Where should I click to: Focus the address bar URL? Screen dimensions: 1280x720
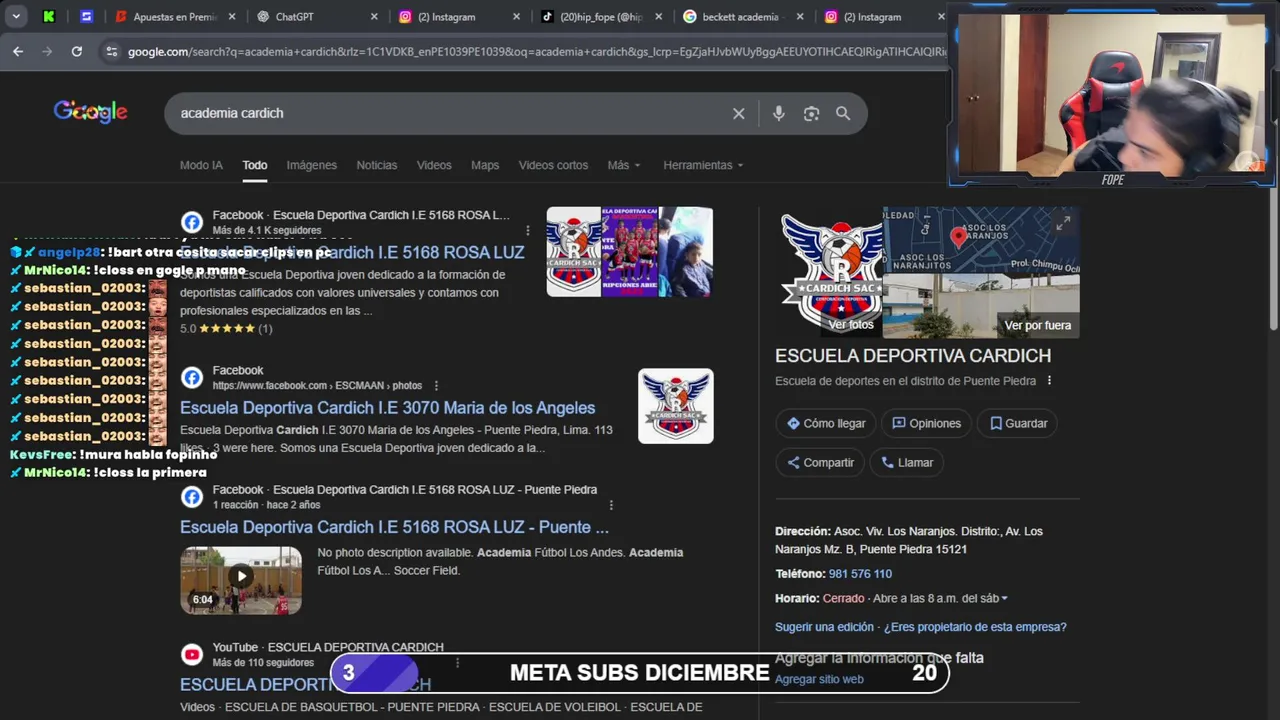(x=536, y=51)
